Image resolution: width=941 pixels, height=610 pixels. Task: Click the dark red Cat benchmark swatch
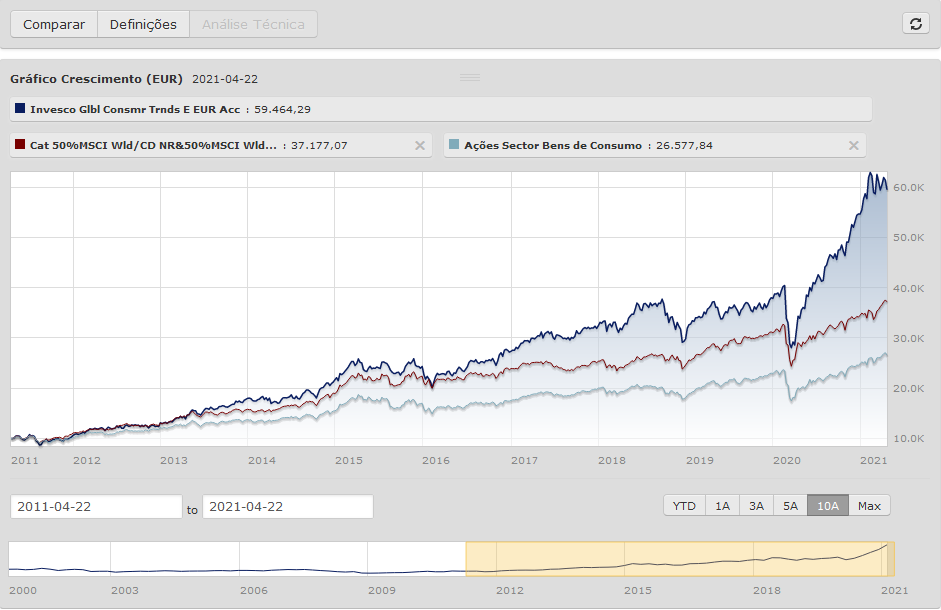tap(21, 145)
